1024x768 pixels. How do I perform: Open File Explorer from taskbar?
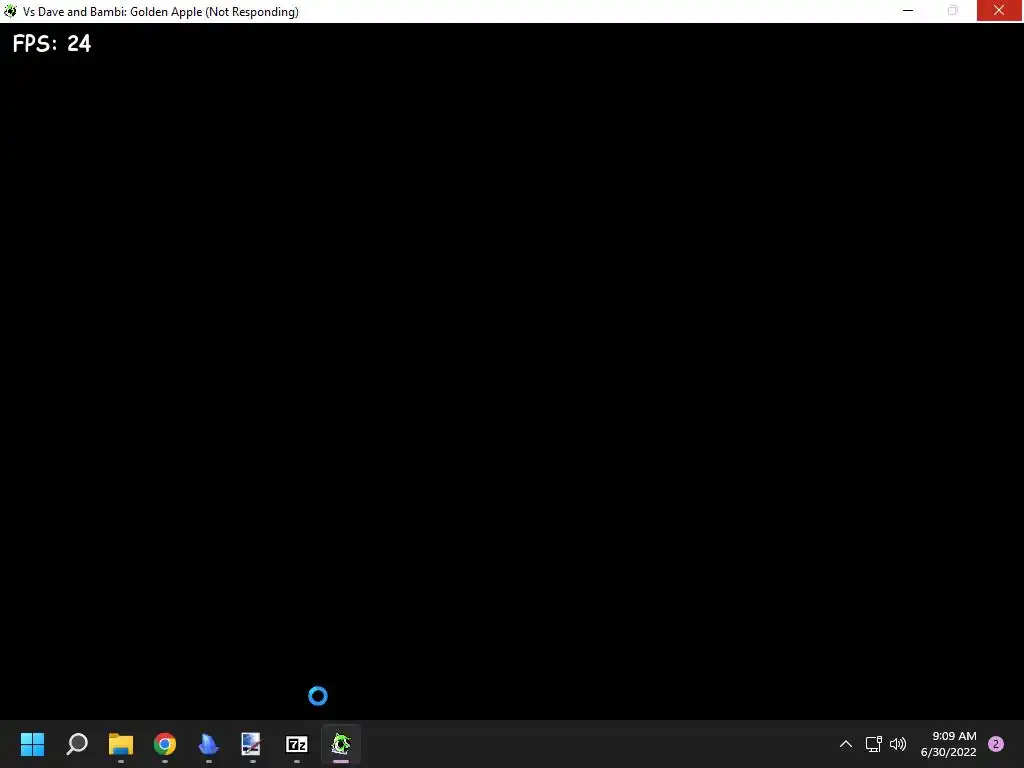pos(121,744)
